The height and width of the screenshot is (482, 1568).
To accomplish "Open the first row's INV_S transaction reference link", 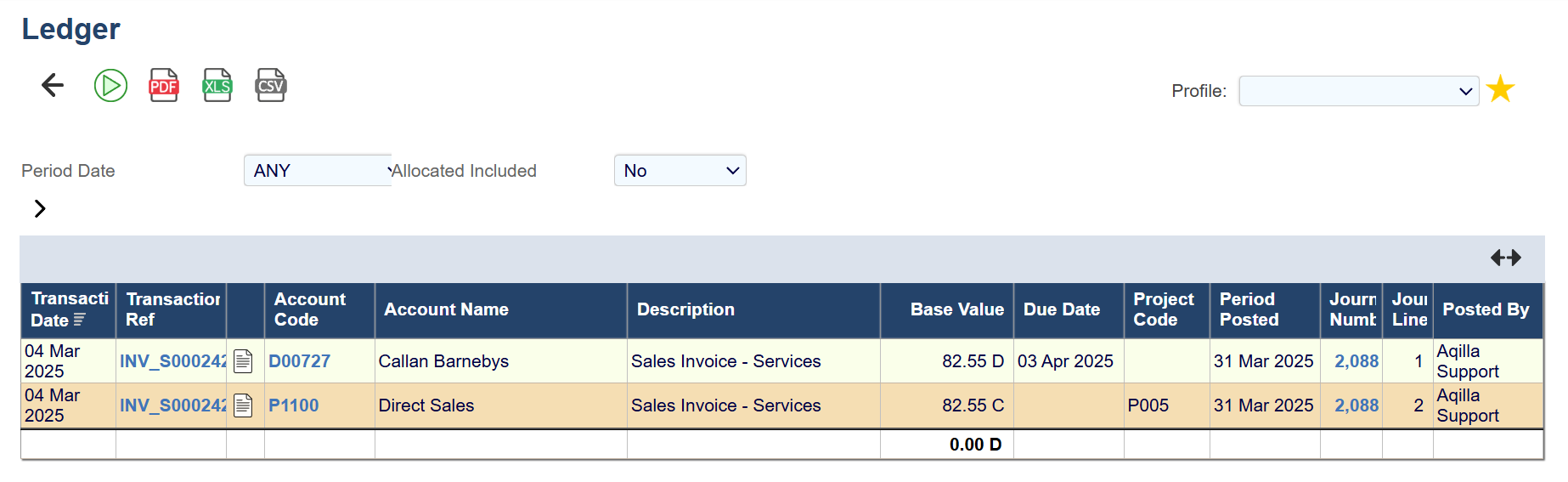I will point(172,361).
